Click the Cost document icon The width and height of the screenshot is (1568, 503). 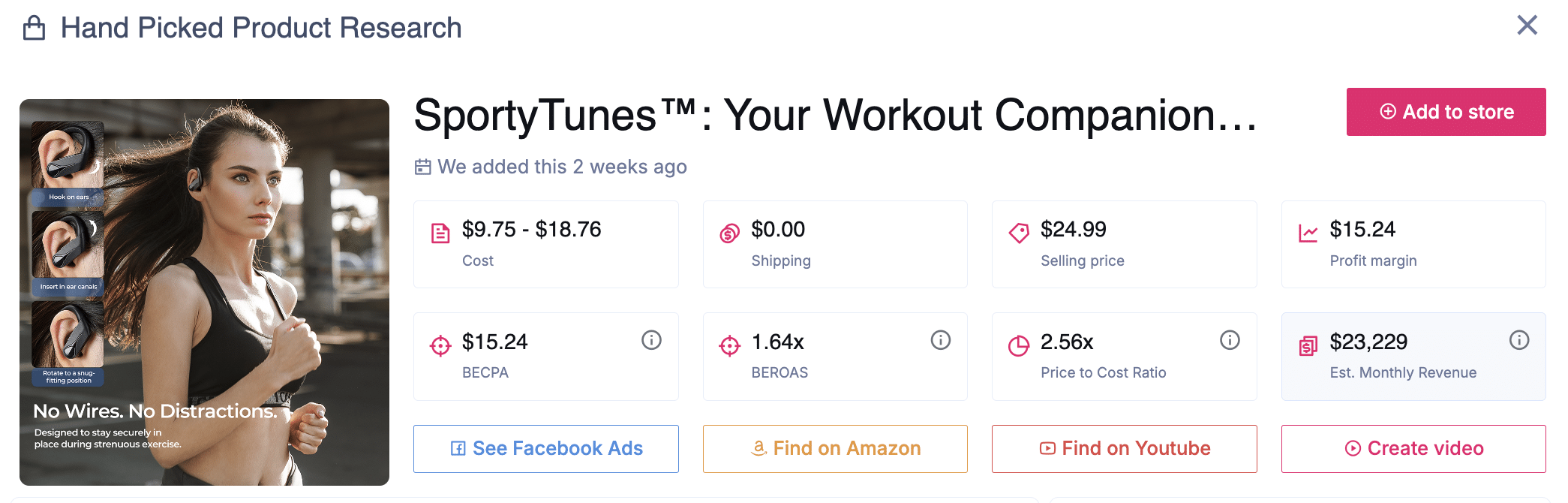(440, 233)
